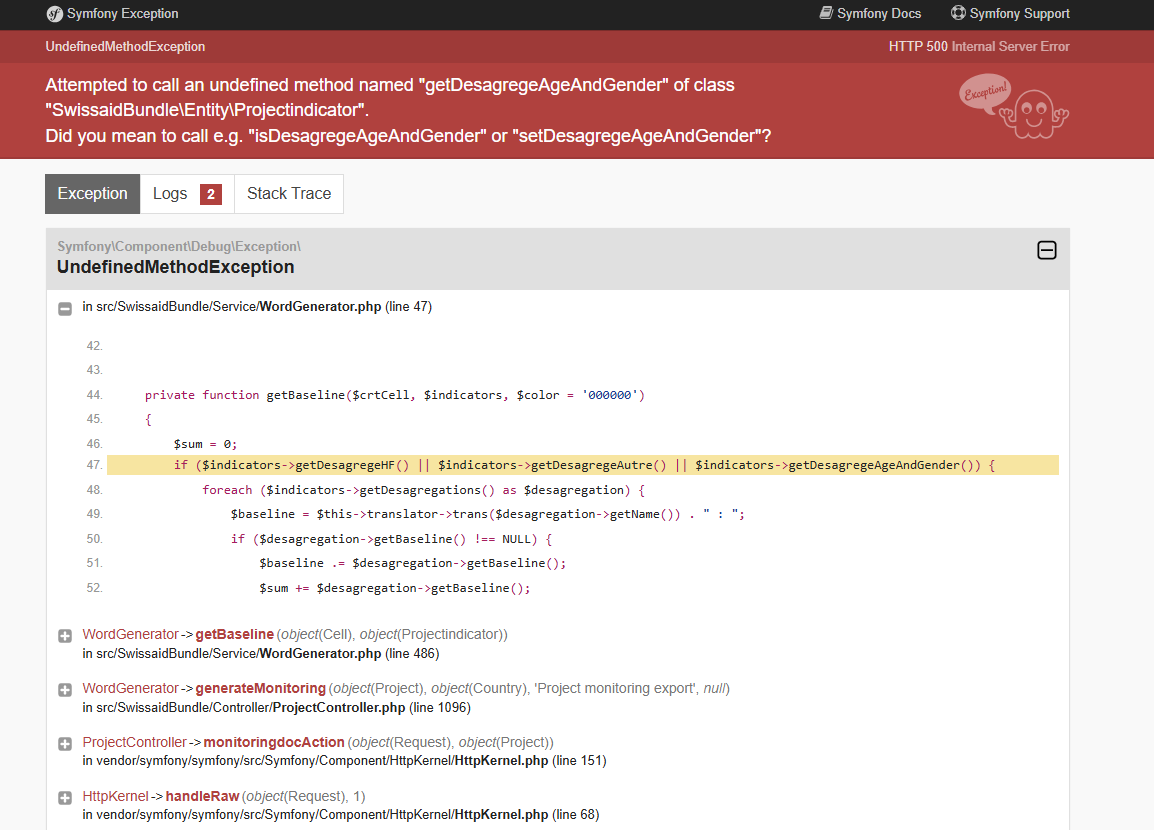Viewport: 1154px width, 830px height.
Task: Click the Symfony Docs book icon
Action: pyautogui.click(x=826, y=13)
